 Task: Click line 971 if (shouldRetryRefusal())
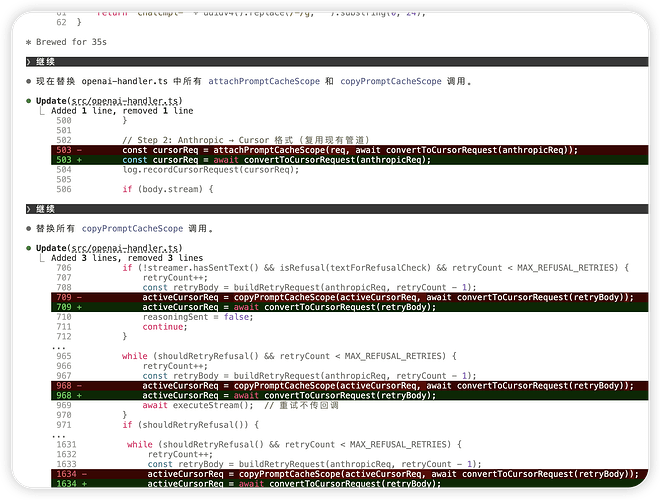(x=190, y=425)
